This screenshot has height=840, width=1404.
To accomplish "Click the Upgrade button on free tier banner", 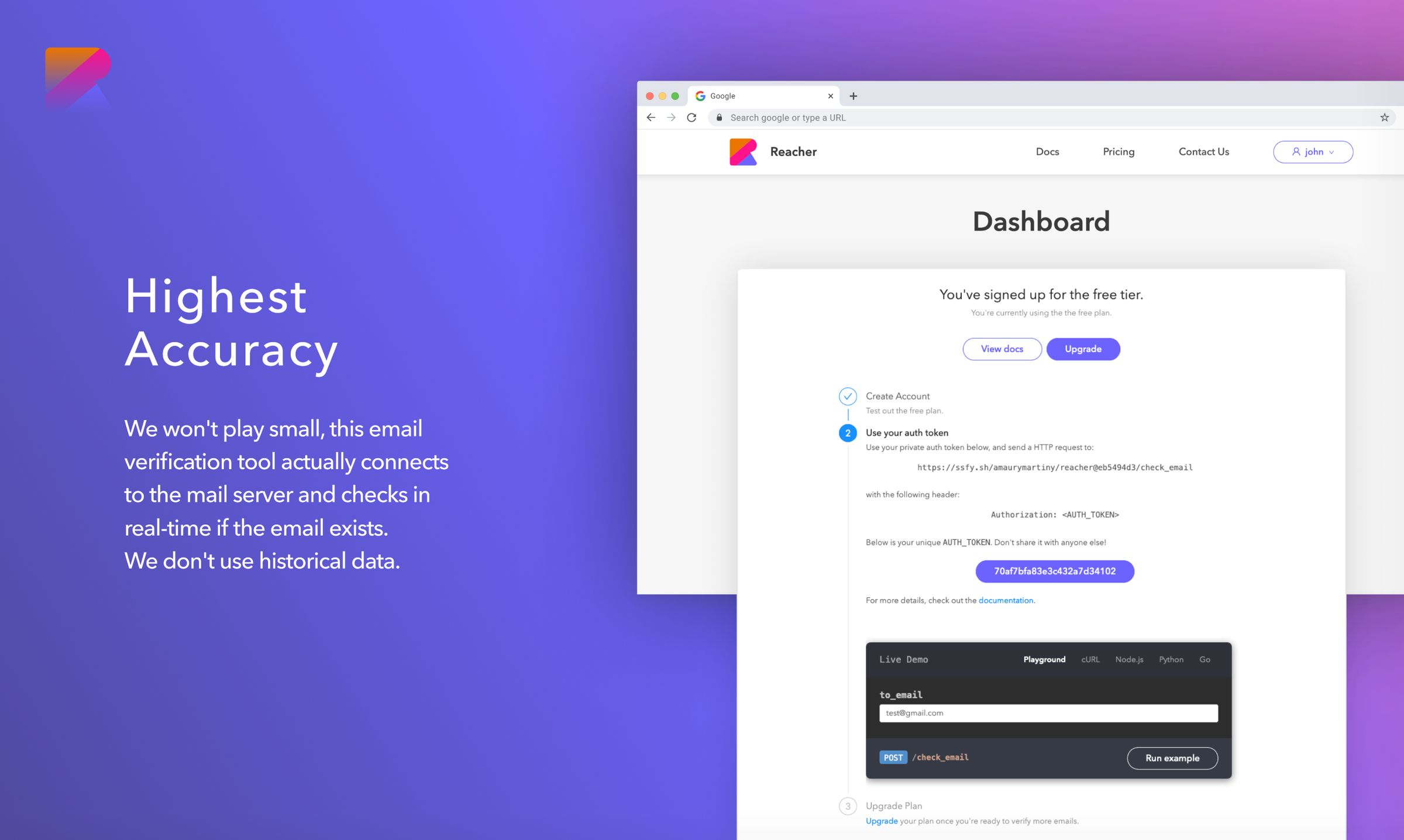I will point(1083,349).
